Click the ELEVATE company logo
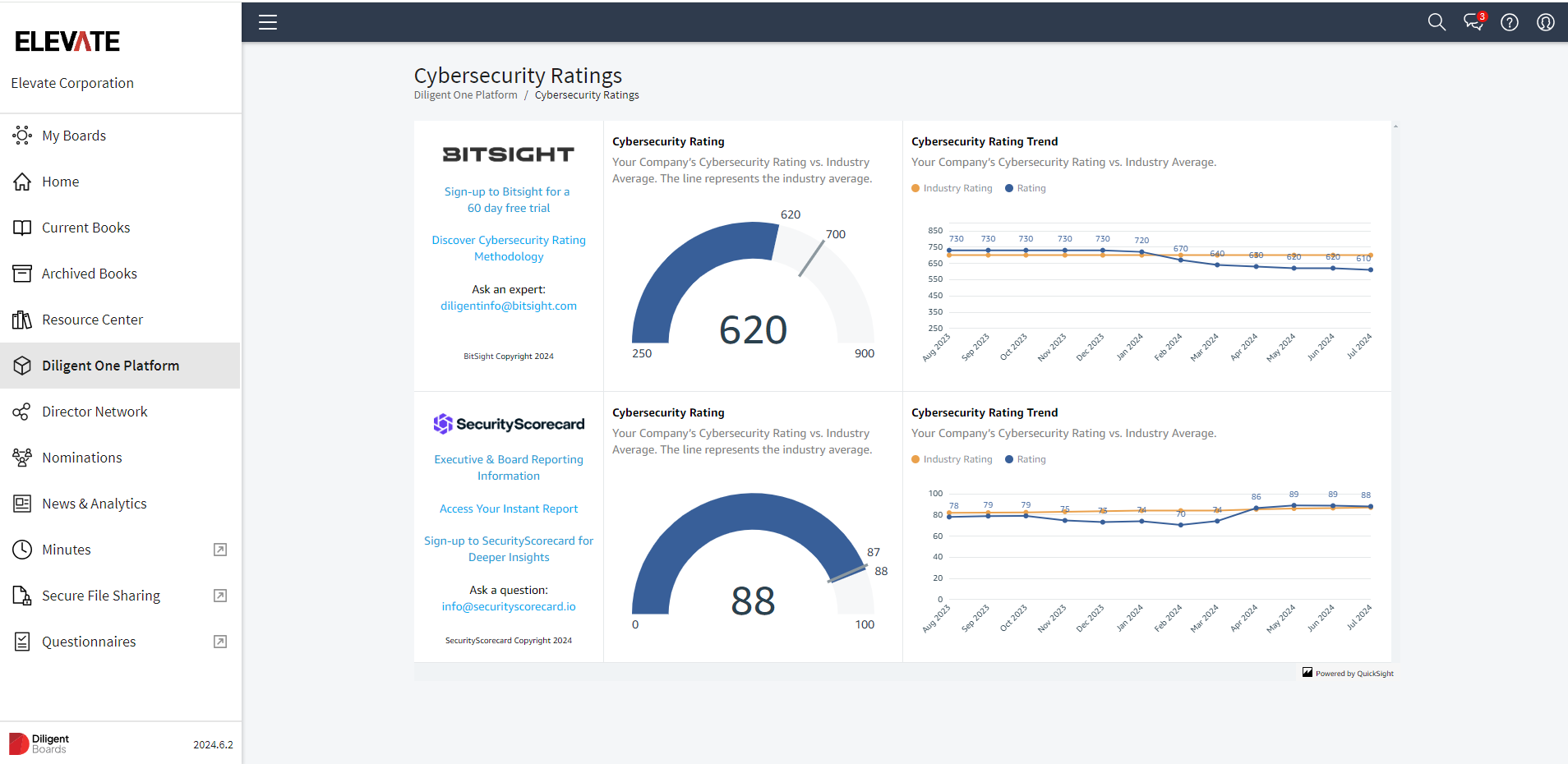This screenshot has height=764, width=1568. [x=67, y=41]
